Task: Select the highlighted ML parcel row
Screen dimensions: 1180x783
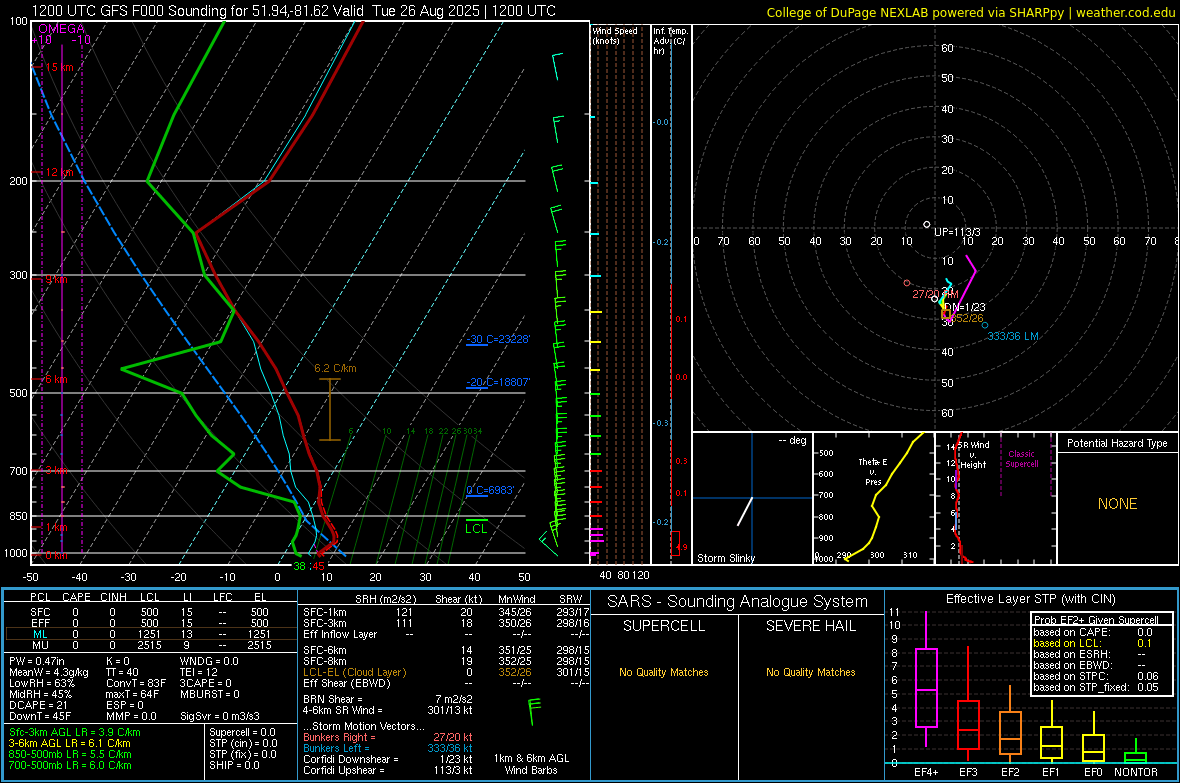Action: coord(151,635)
